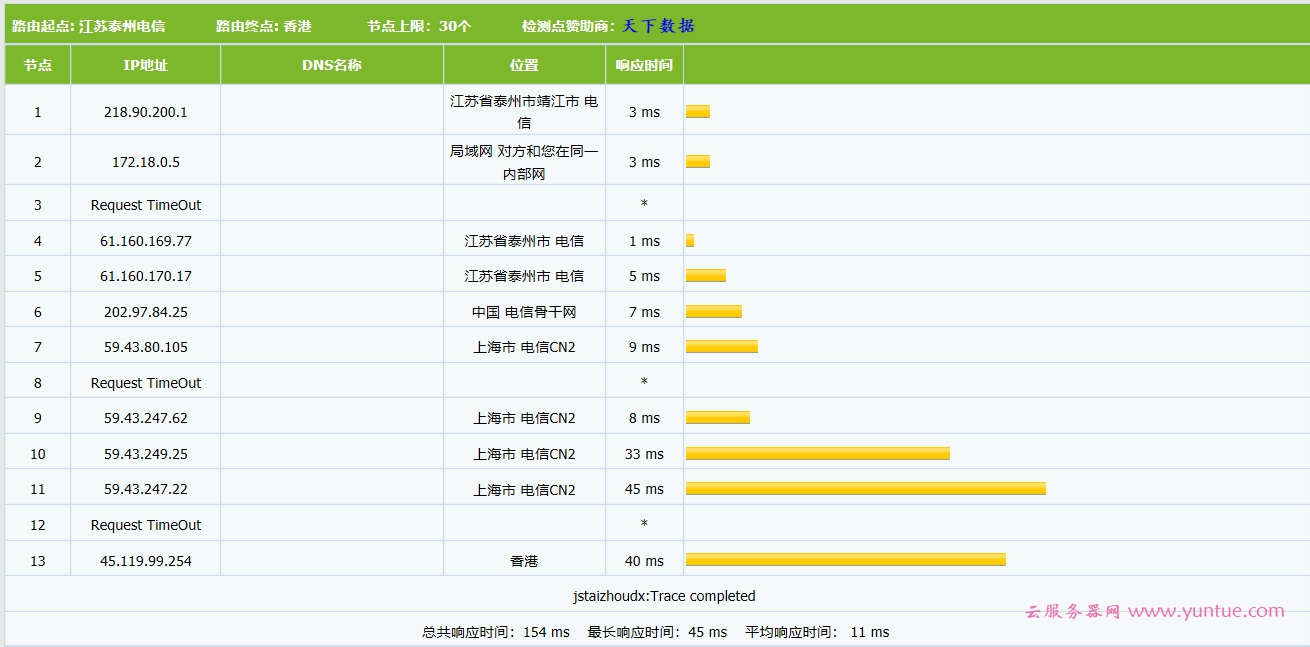The height and width of the screenshot is (647, 1310).
Task: Click the 响应时间 column header
Action: pos(644,64)
